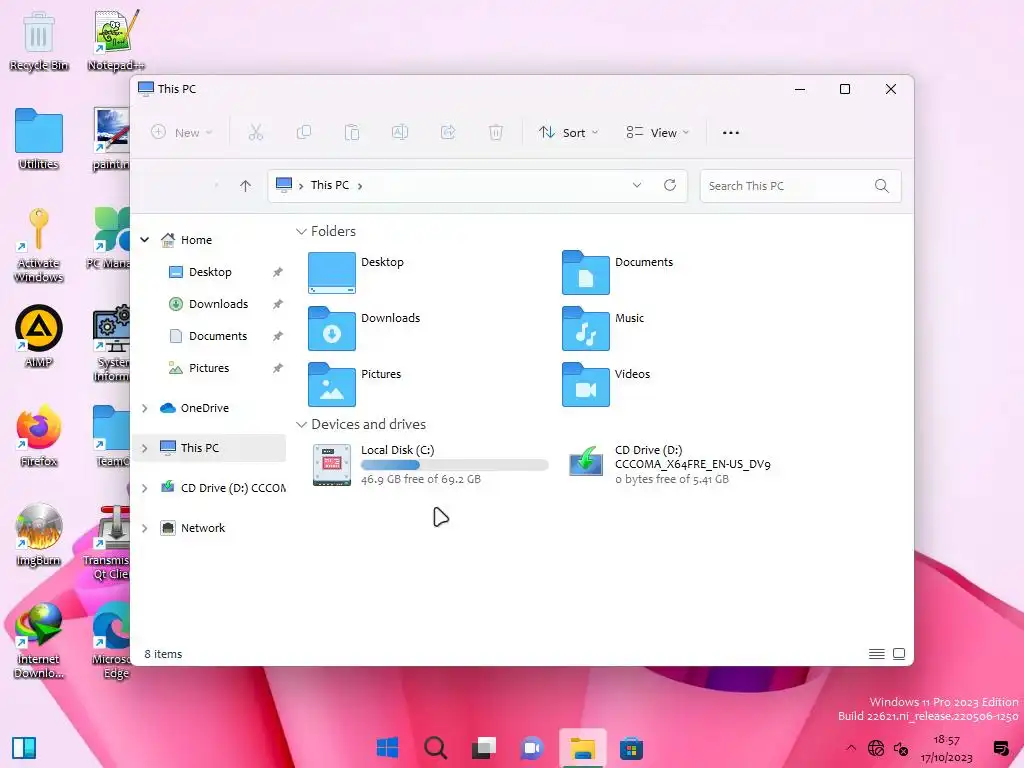
Task: Switch to details view layout icon
Action: pyautogui.click(x=876, y=654)
